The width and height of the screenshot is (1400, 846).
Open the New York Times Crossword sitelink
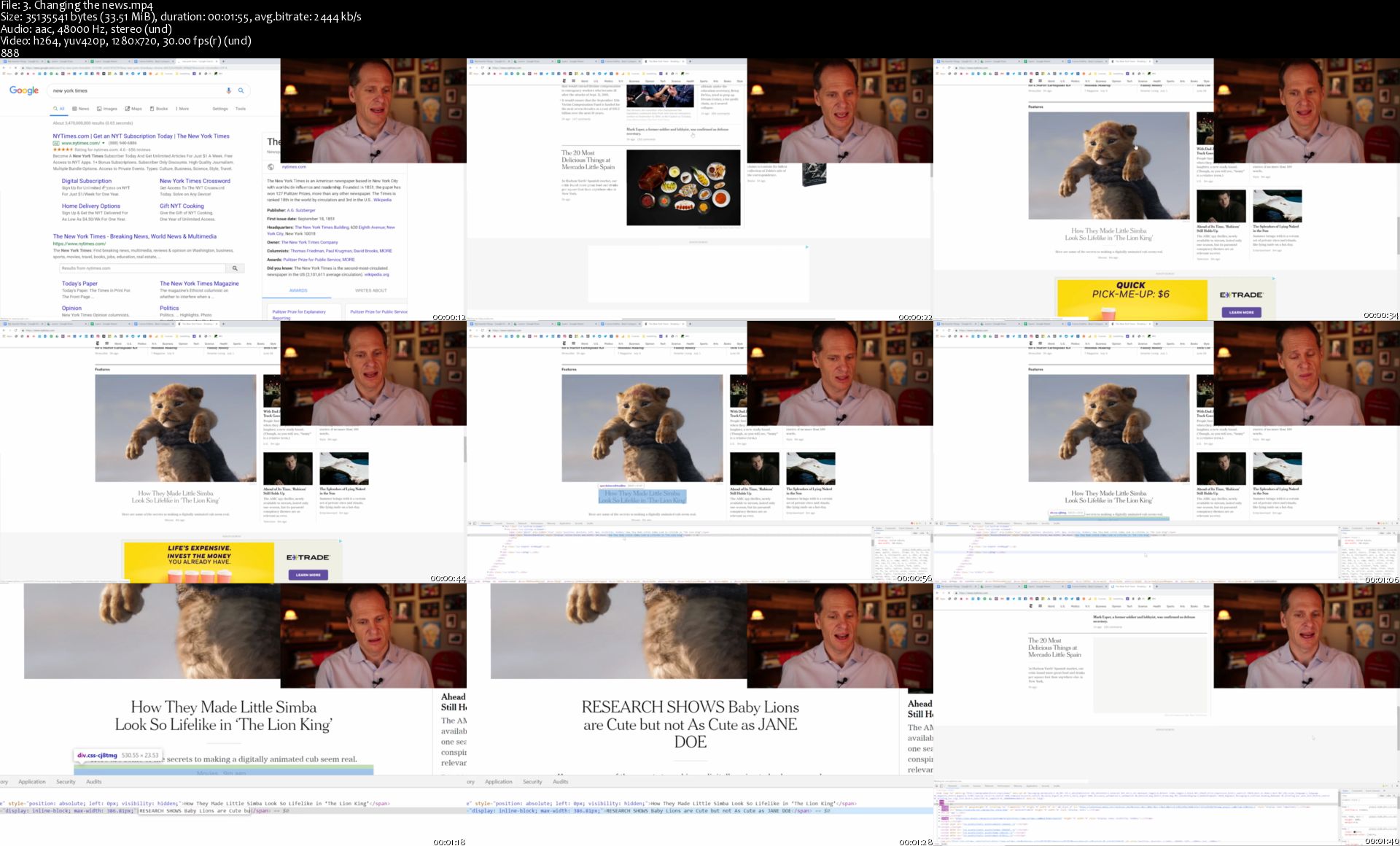(195, 181)
